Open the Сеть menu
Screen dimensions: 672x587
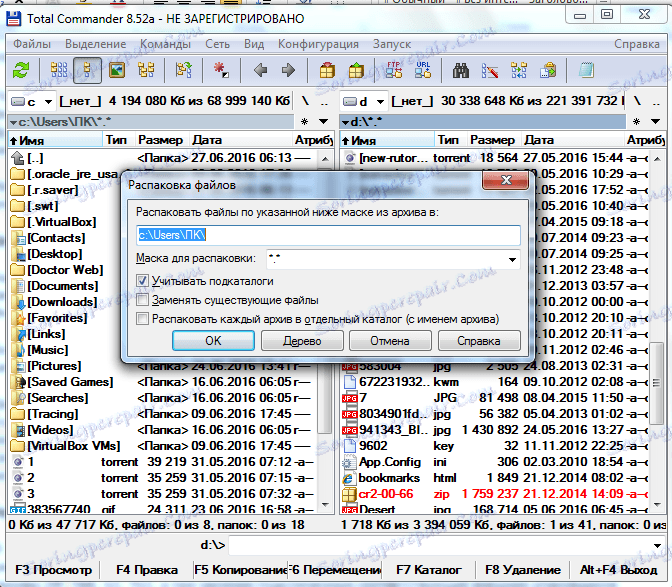(x=217, y=44)
